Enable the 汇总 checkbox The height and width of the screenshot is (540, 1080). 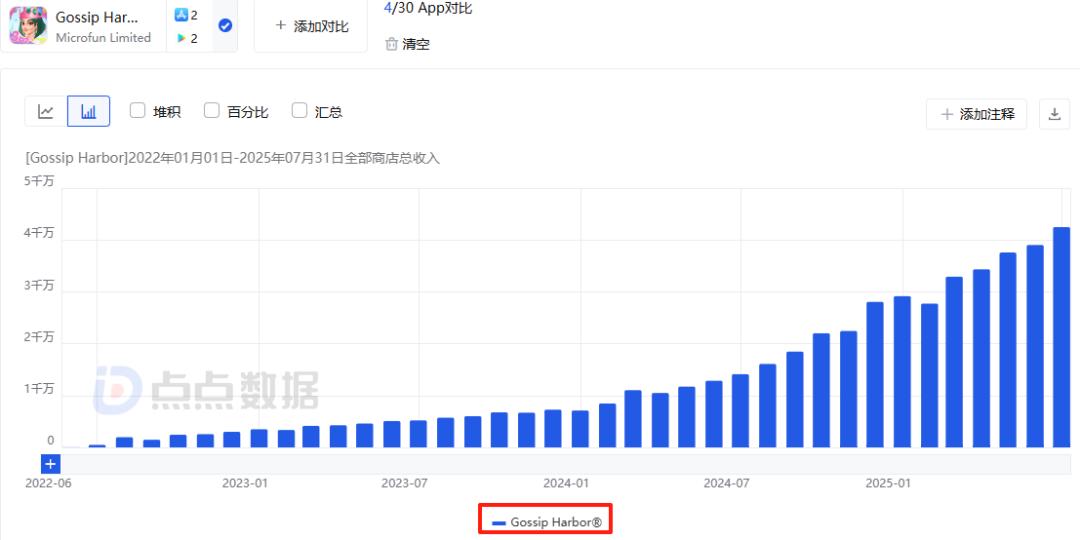[300, 111]
